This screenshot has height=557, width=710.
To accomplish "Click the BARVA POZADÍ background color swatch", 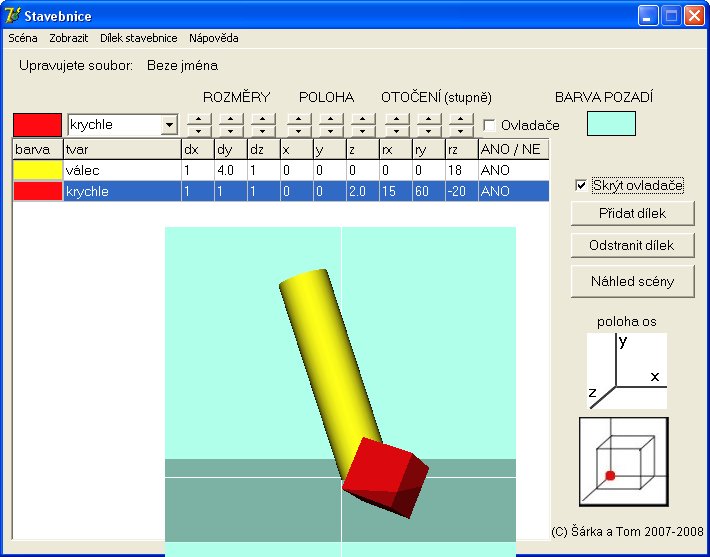I will point(611,123).
